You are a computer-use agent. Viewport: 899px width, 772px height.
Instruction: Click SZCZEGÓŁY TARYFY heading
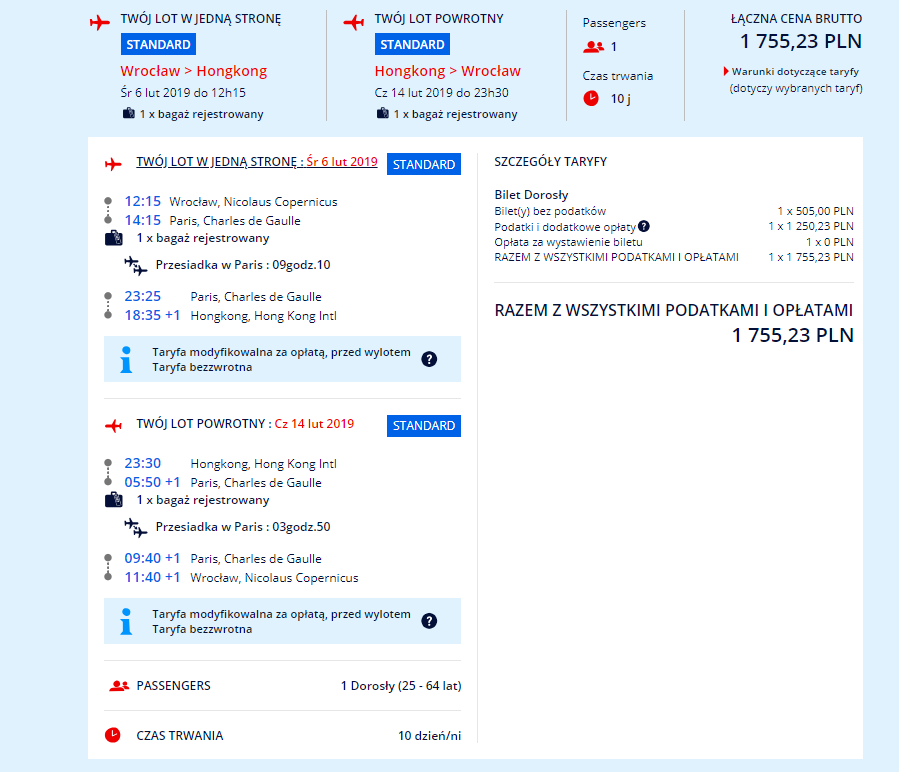point(550,162)
